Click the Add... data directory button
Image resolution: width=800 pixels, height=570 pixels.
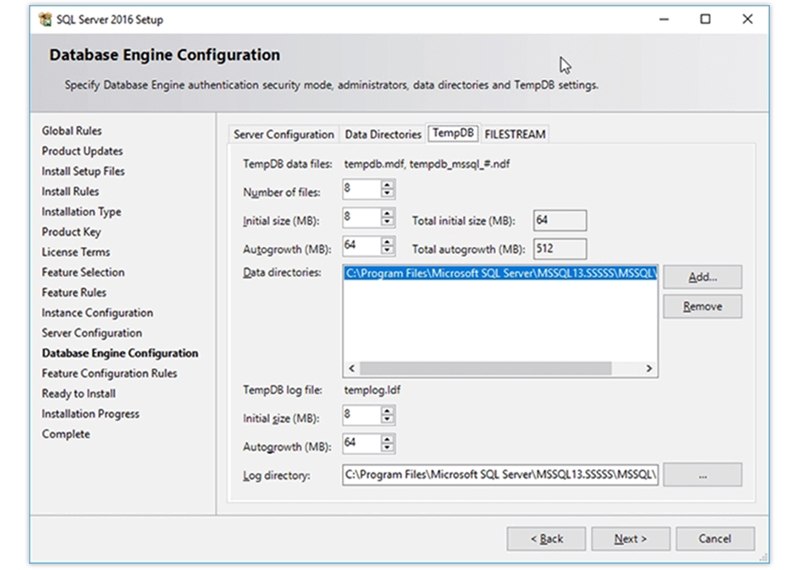coord(702,277)
